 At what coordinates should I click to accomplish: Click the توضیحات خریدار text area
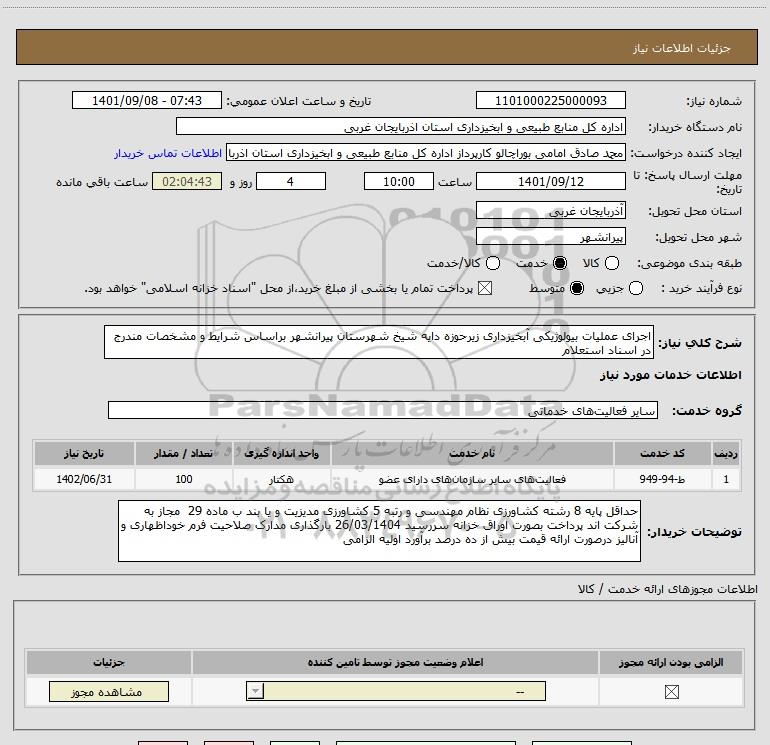(379, 531)
